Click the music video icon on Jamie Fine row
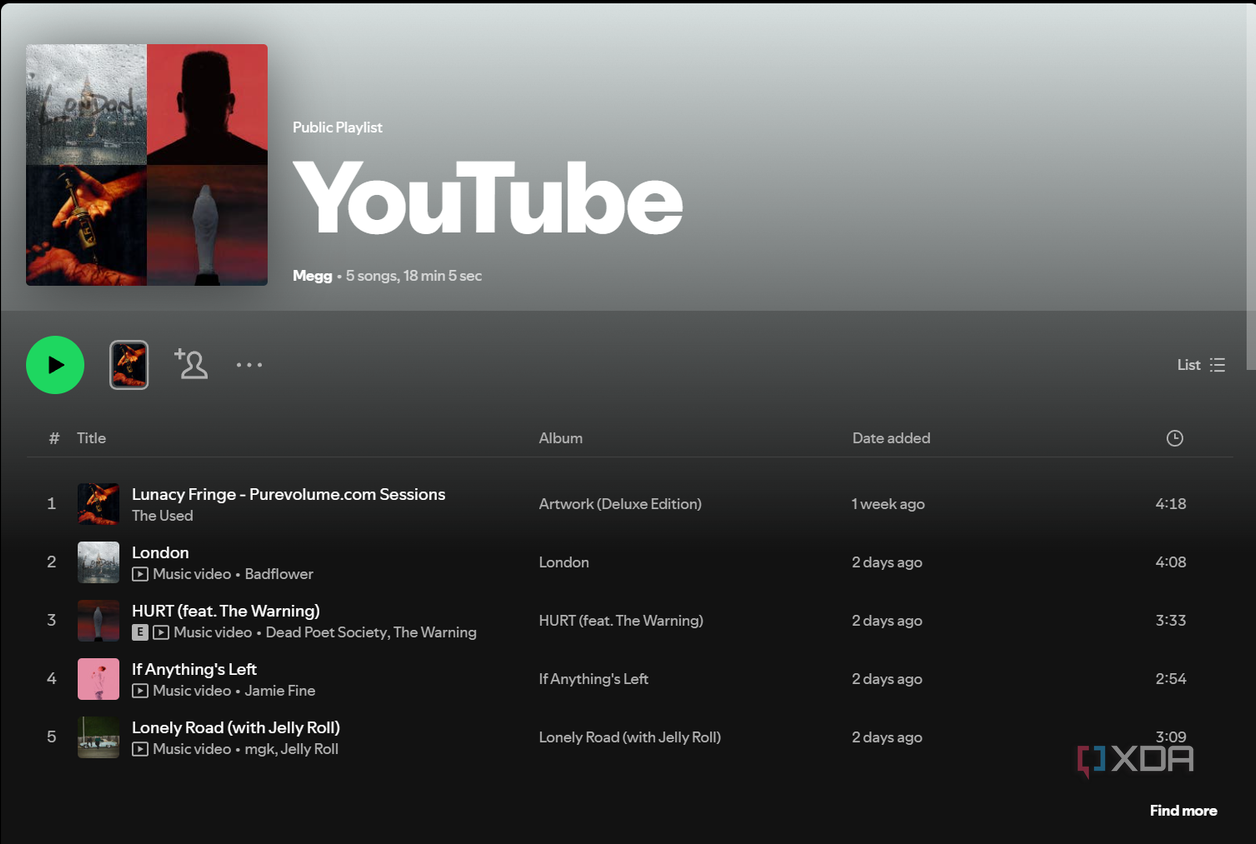 tap(140, 691)
